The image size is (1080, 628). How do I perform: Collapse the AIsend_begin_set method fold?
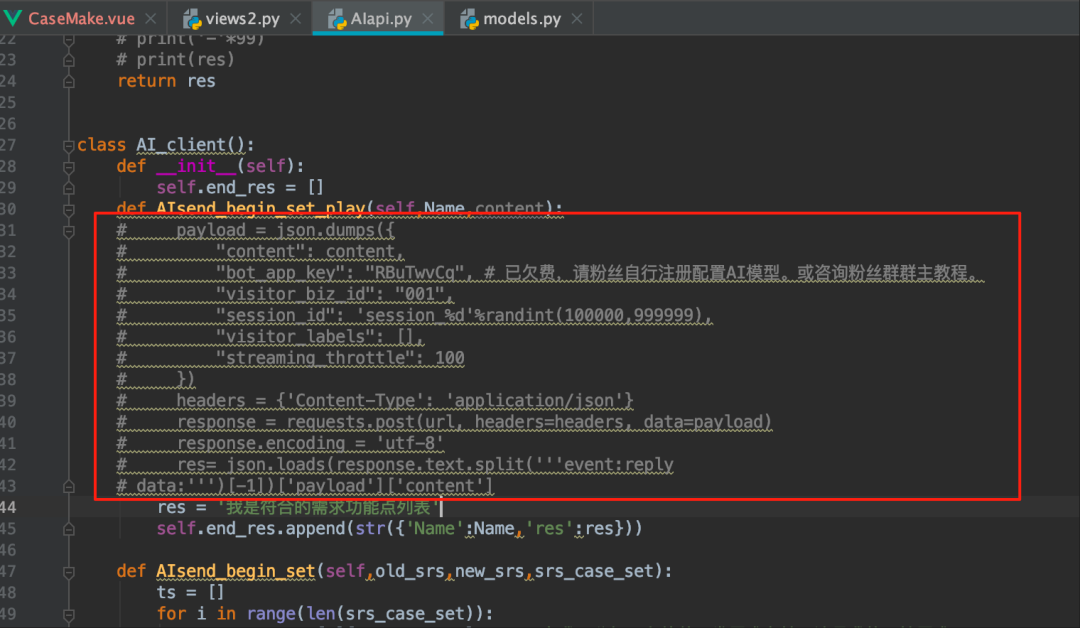tap(68, 572)
